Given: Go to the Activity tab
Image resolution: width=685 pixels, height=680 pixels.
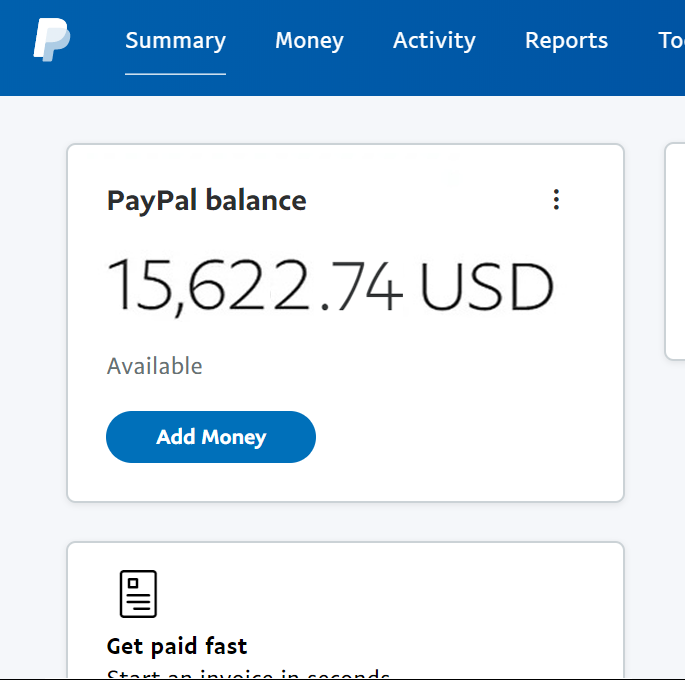Looking at the screenshot, I should point(434,41).
